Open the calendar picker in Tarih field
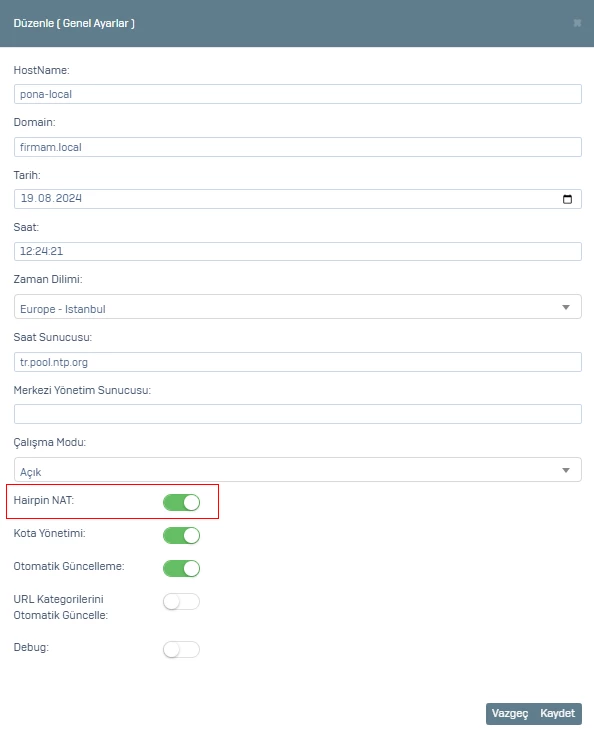Viewport: 594px width, 737px height. (x=567, y=199)
